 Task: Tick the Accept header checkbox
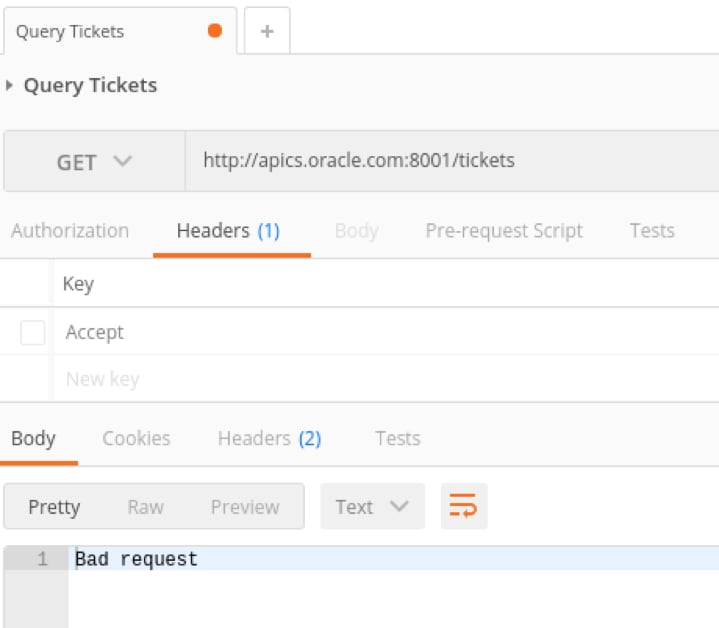(x=33, y=332)
